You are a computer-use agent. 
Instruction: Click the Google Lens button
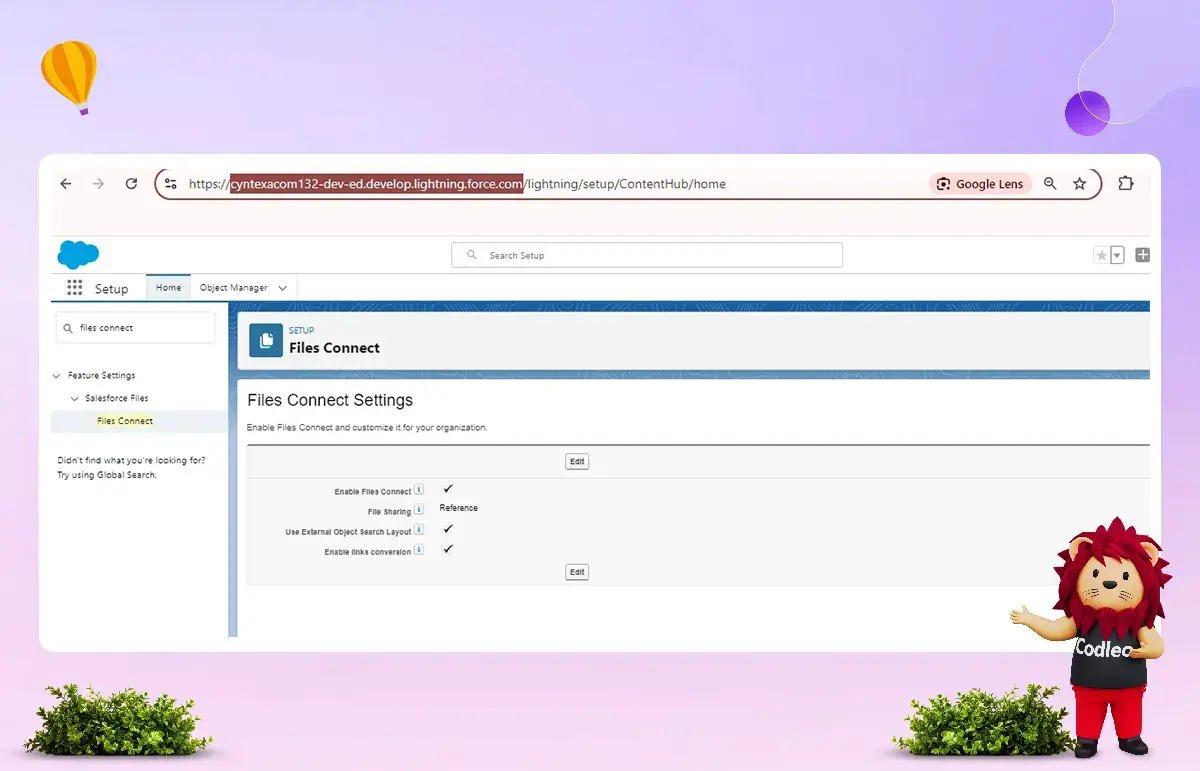[x=980, y=184]
